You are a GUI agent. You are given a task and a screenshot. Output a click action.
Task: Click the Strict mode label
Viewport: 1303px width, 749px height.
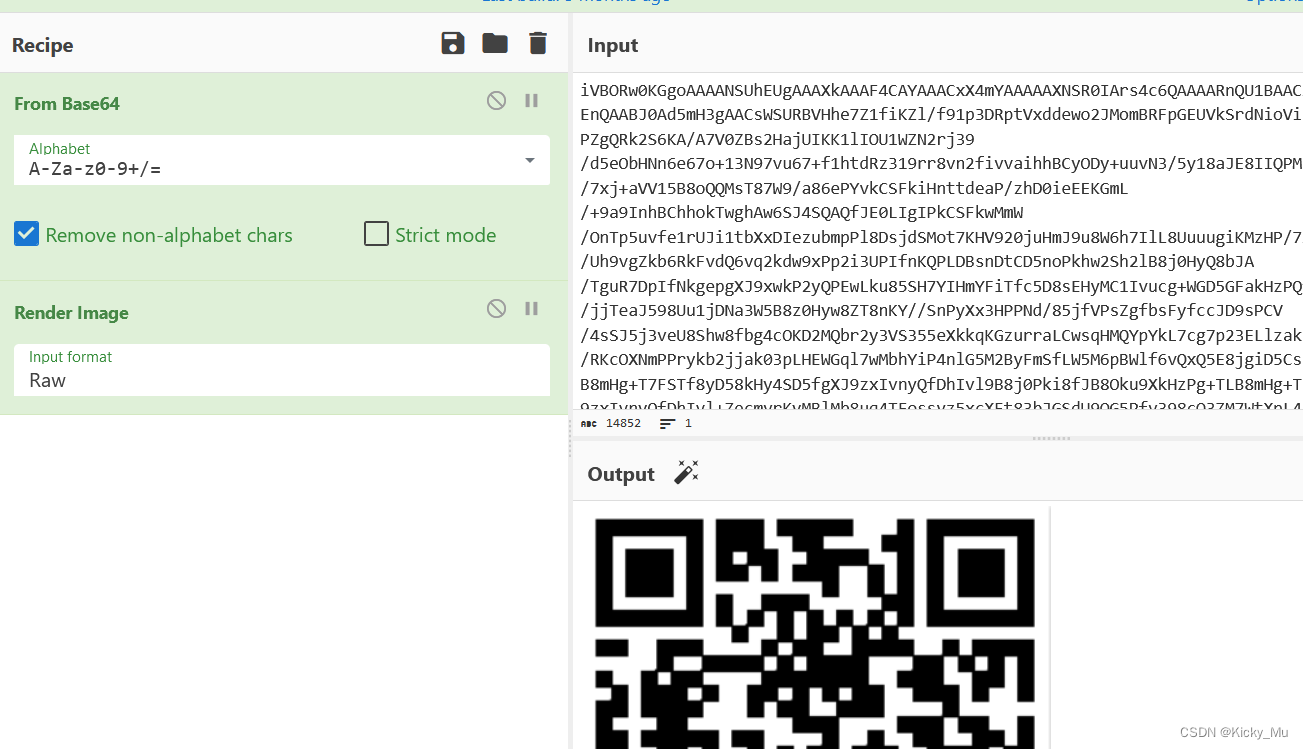[445, 235]
